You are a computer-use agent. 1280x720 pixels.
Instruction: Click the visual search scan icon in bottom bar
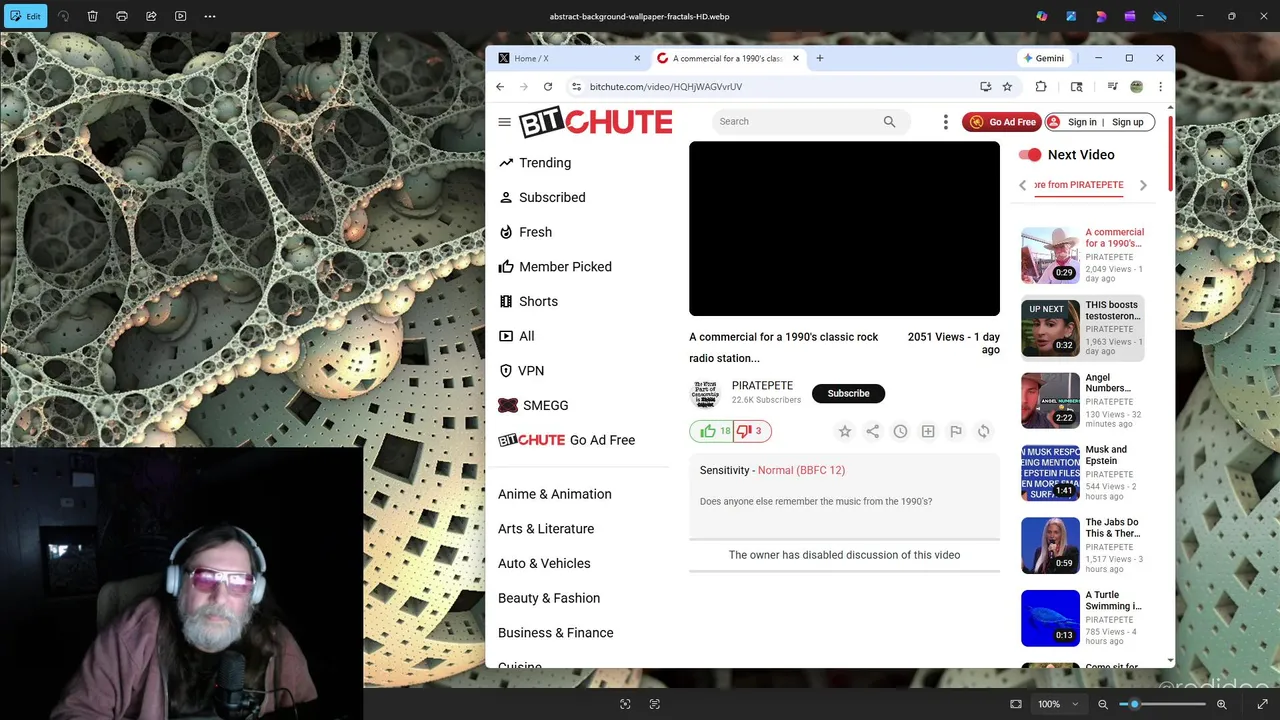[x=625, y=704]
